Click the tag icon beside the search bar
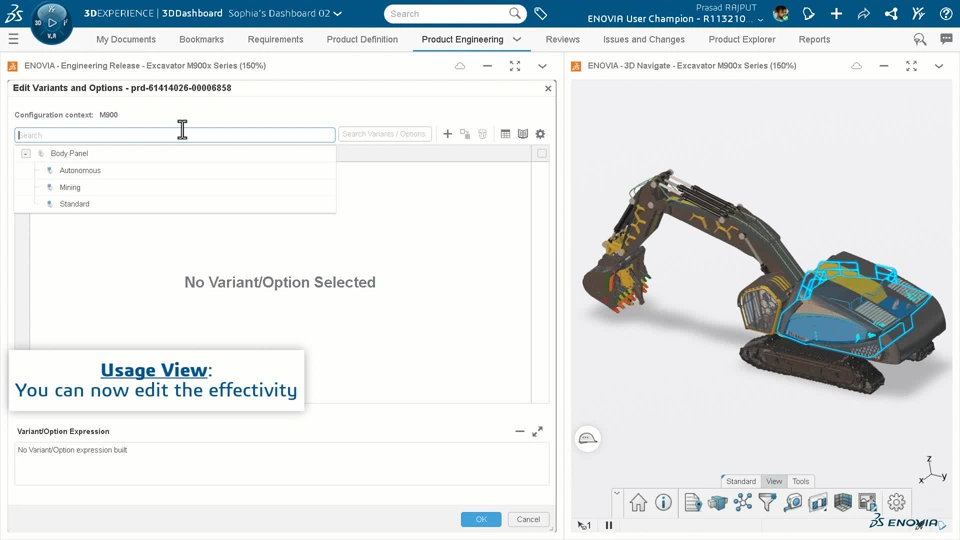960x540 pixels. click(541, 13)
